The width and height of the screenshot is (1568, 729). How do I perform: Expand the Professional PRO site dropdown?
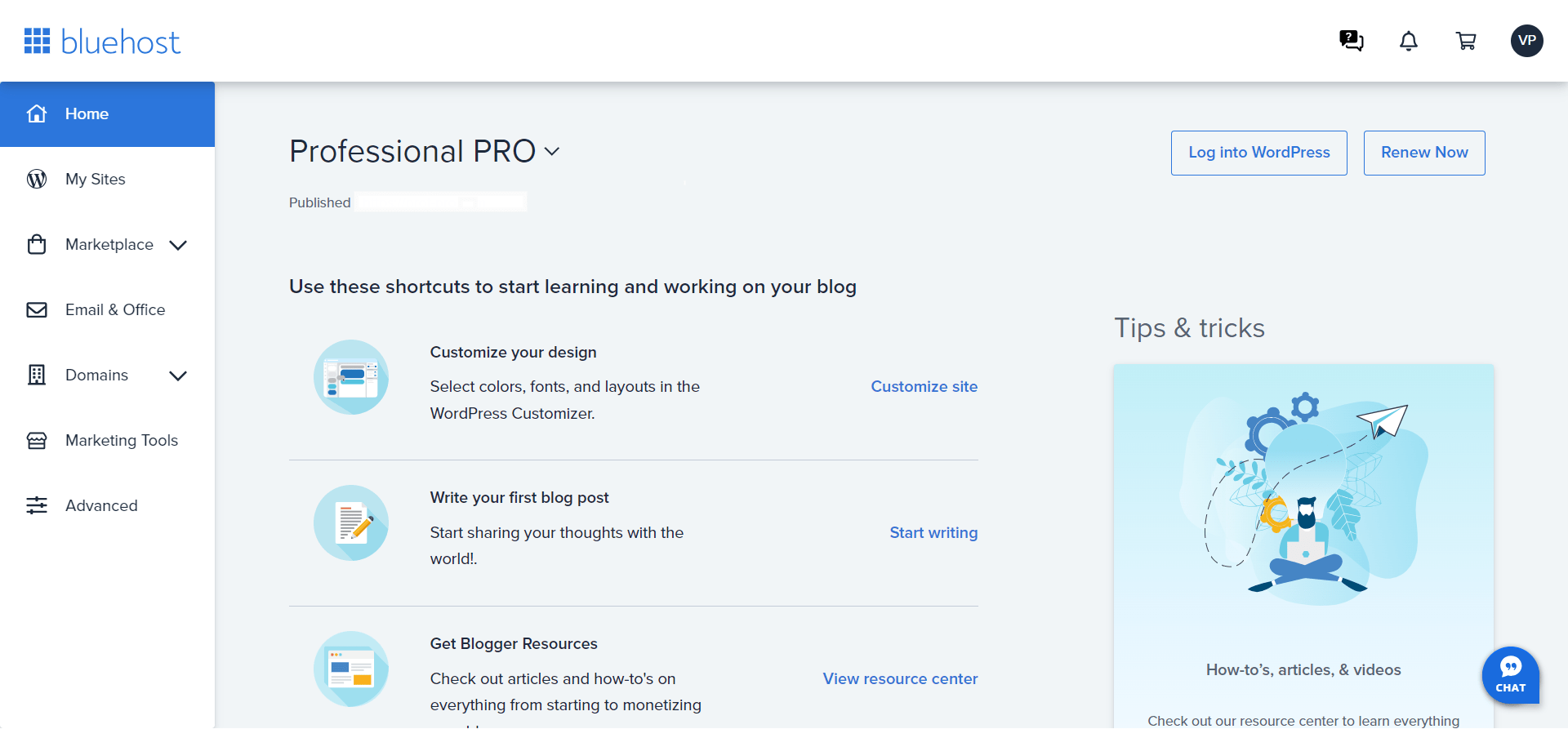[x=552, y=151]
